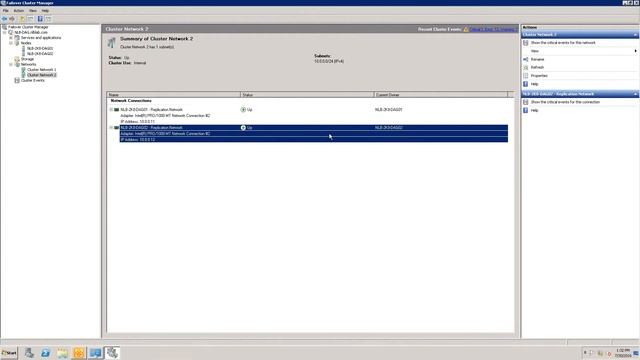
Task: Select the NLB-2K8-DAG01 Replication Network row
Action: 313,116
